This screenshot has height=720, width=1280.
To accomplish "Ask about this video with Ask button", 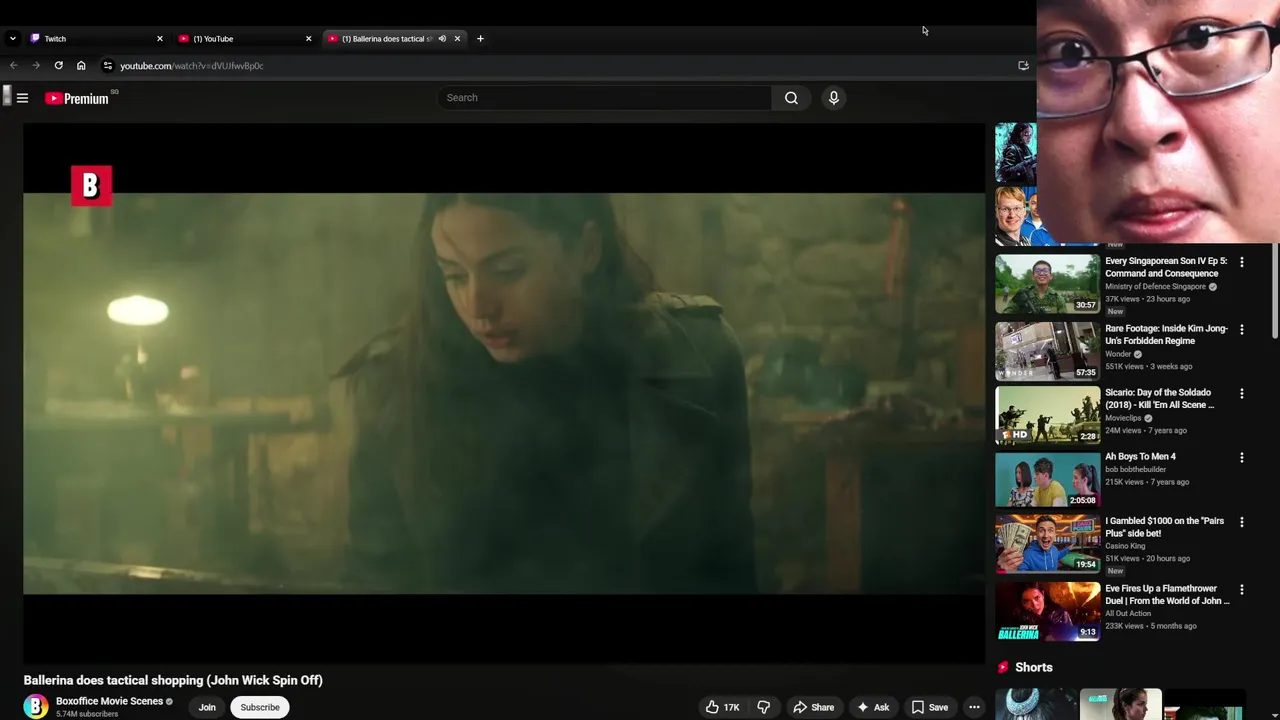I will pyautogui.click(x=872, y=707).
